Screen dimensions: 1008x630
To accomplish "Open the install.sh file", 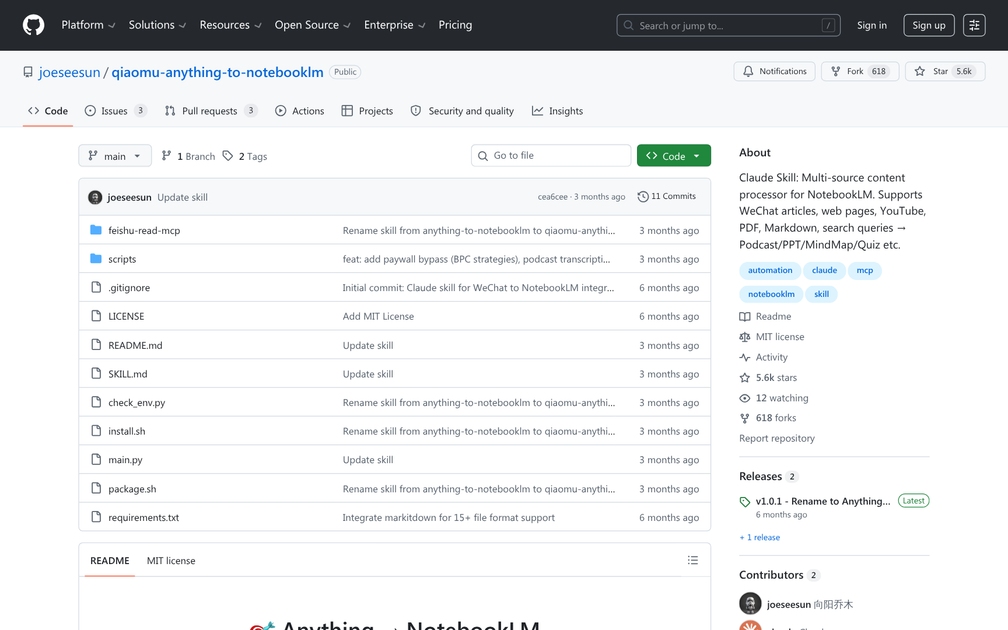I will pos(127,431).
